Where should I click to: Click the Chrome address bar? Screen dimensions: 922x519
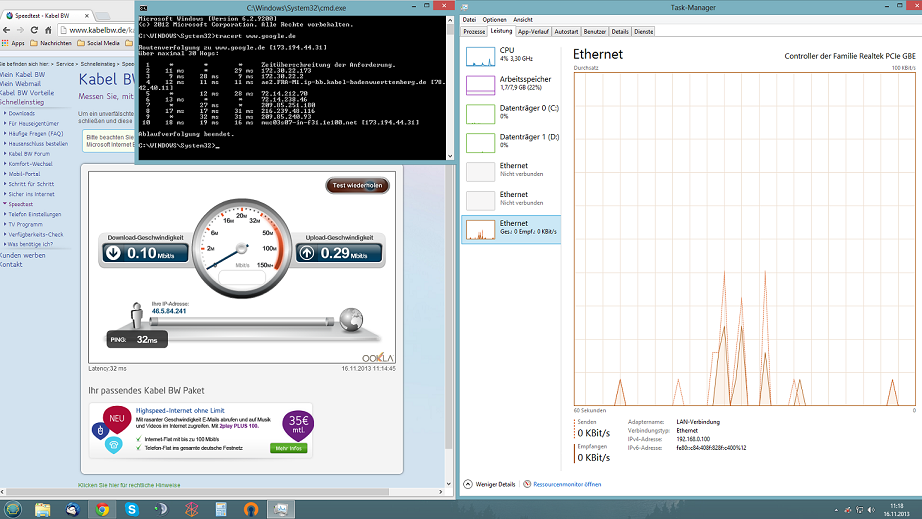click(x=97, y=30)
